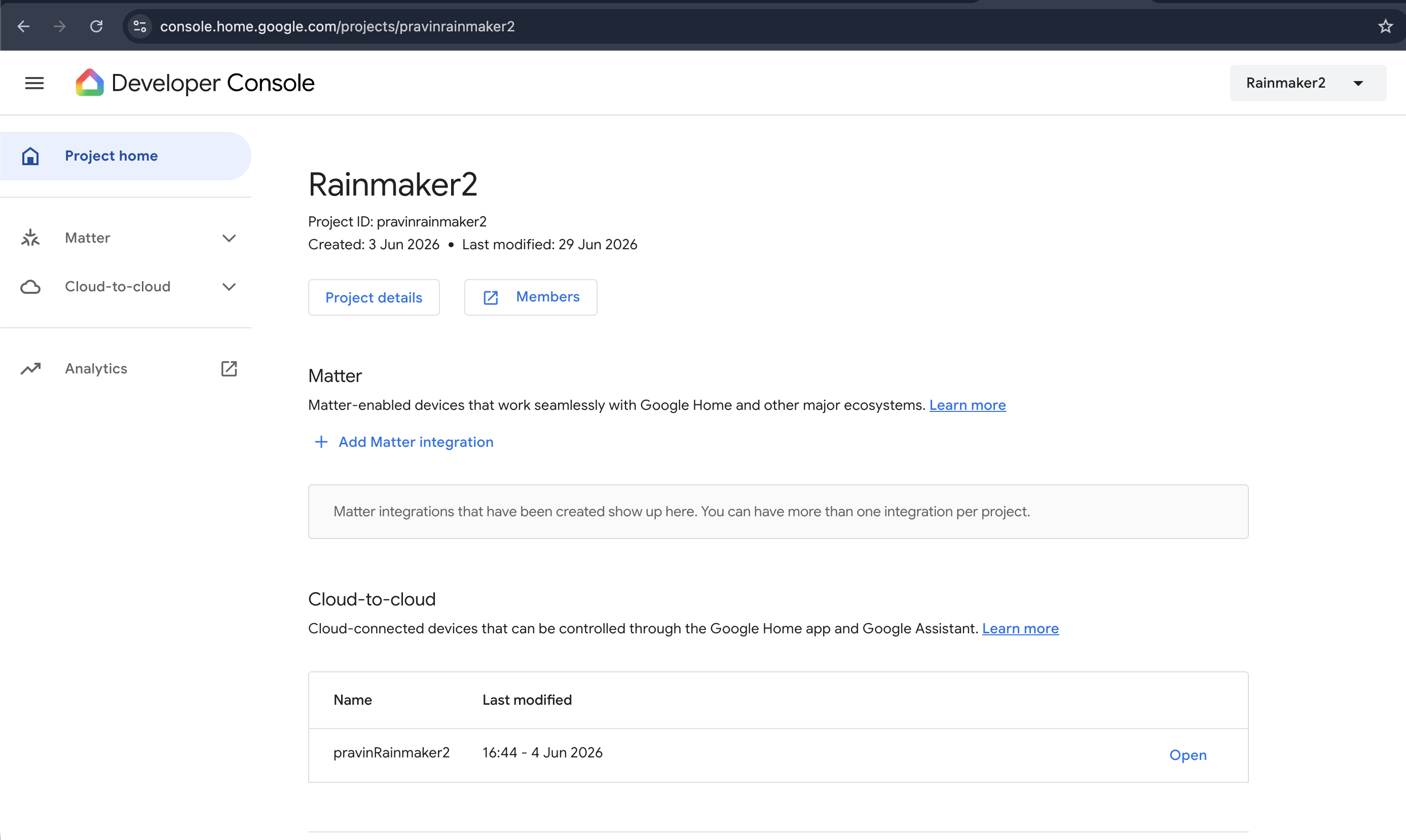This screenshot has height=840, width=1406.
Task: Expand the Matter sidebar section chevron
Action: point(229,238)
